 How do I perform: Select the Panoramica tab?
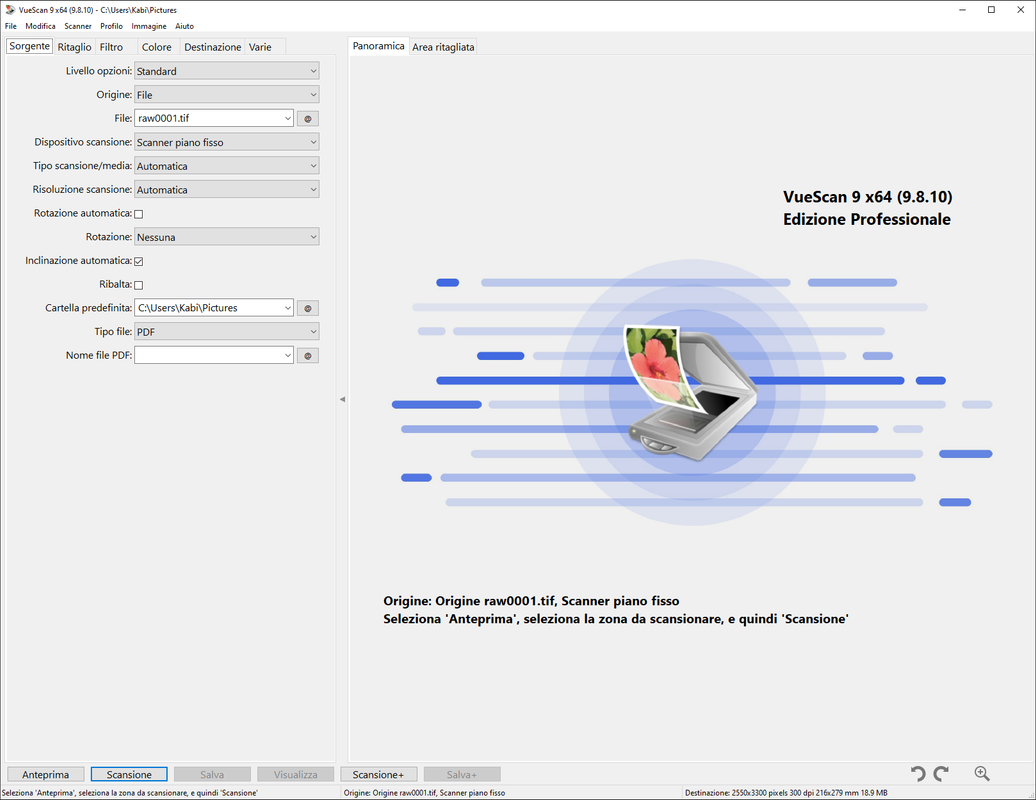(378, 46)
